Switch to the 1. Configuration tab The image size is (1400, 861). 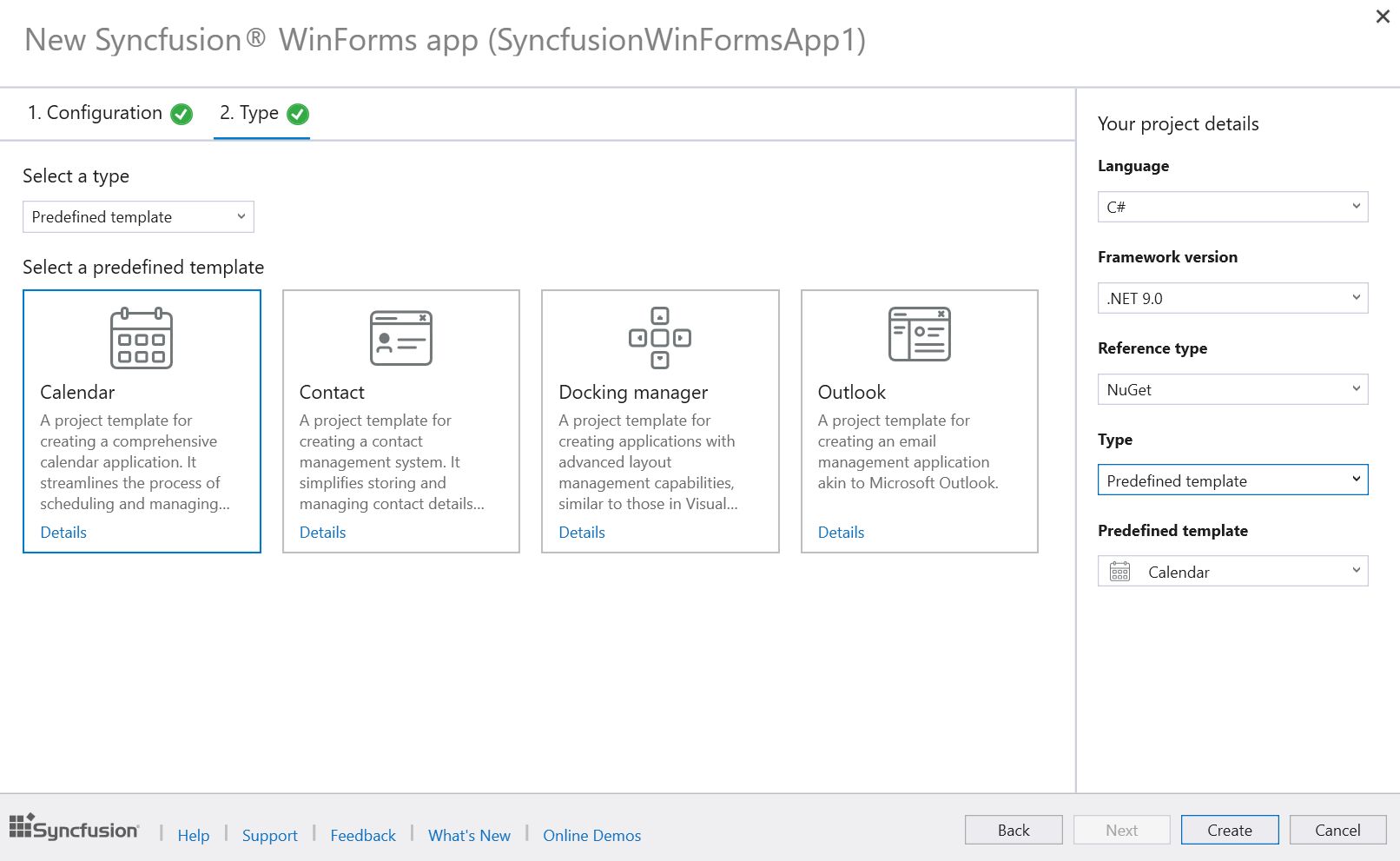point(110,113)
